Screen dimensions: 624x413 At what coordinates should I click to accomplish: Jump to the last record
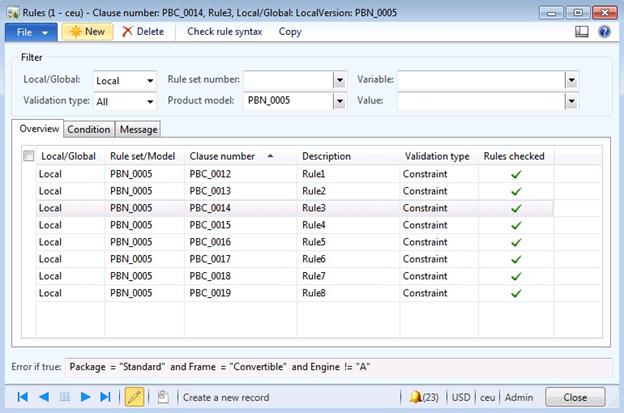pos(105,397)
